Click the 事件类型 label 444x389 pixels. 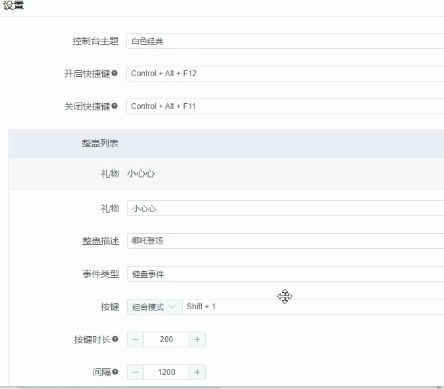(x=101, y=274)
